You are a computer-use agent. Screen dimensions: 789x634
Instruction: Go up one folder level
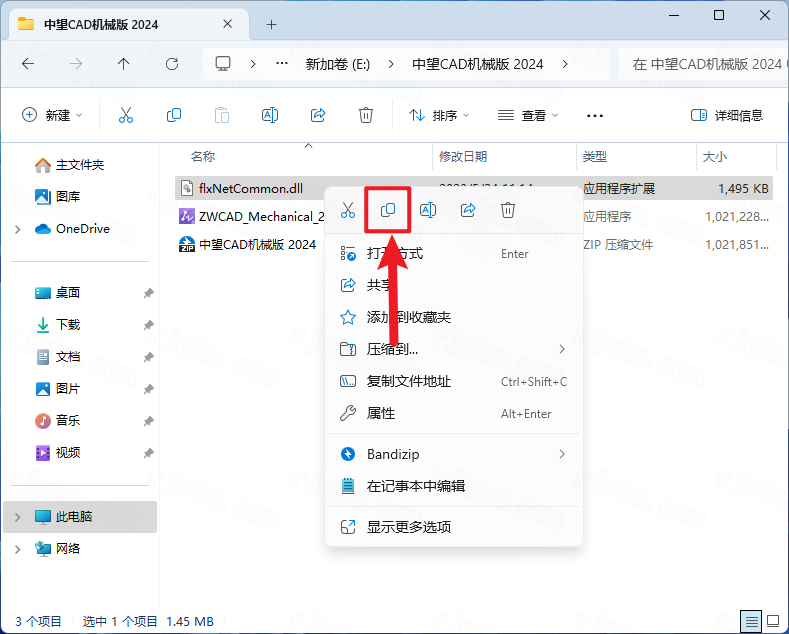(x=124, y=64)
